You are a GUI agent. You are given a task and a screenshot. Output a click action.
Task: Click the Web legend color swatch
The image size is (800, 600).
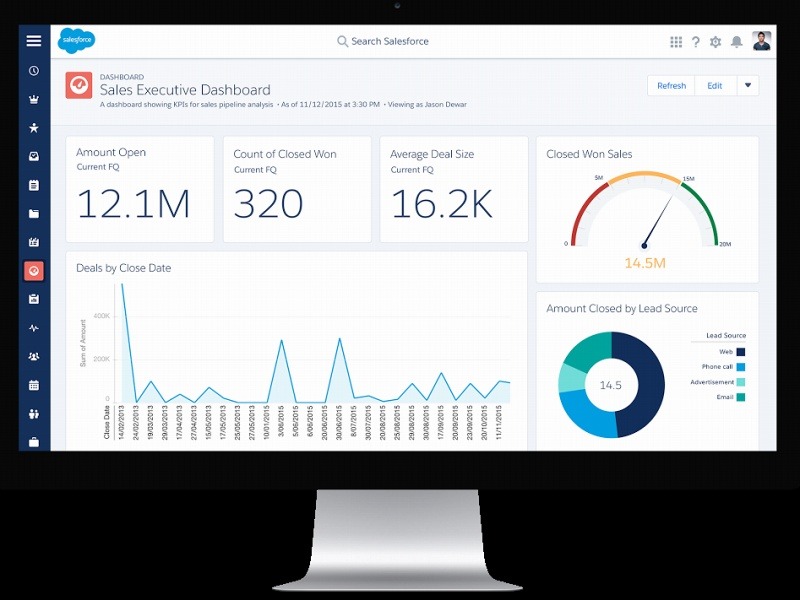[741, 352]
